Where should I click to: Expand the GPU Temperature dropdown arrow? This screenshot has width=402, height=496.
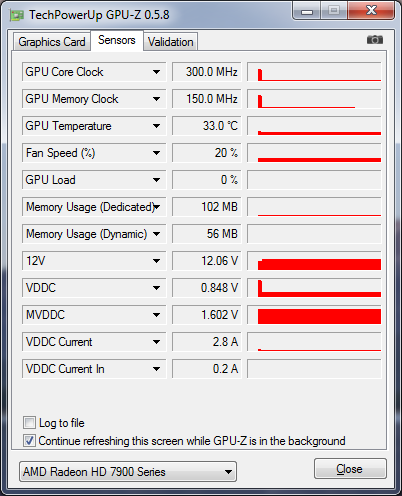156,126
